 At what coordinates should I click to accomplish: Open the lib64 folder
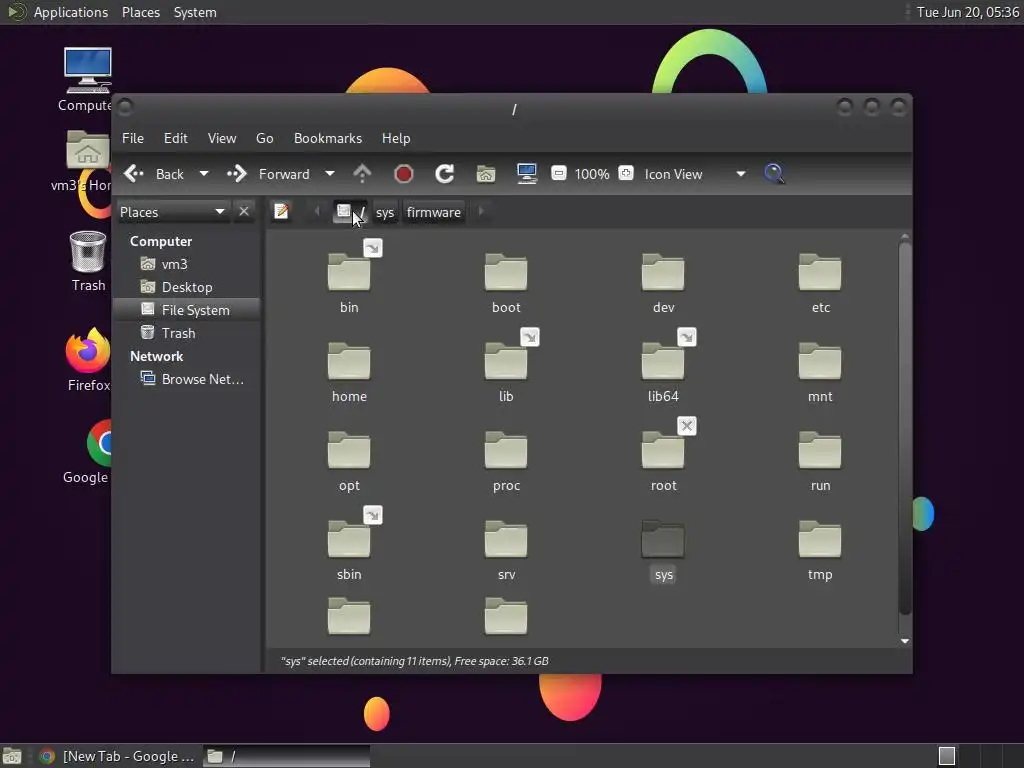tap(663, 361)
